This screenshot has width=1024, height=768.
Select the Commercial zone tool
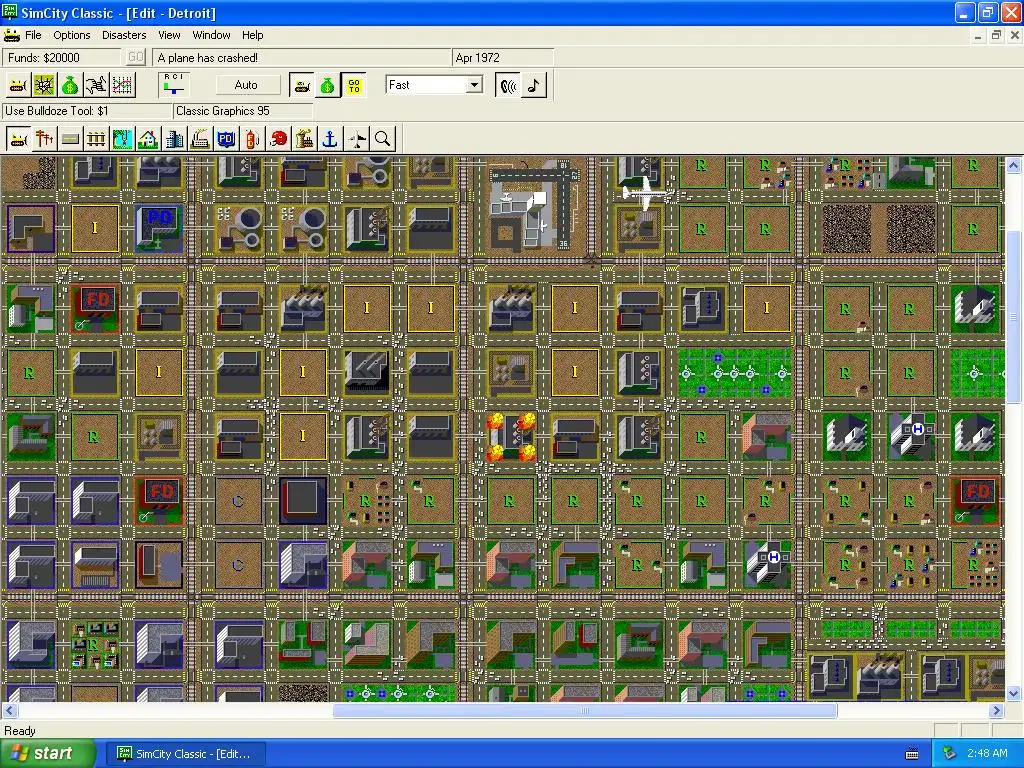[x=174, y=139]
